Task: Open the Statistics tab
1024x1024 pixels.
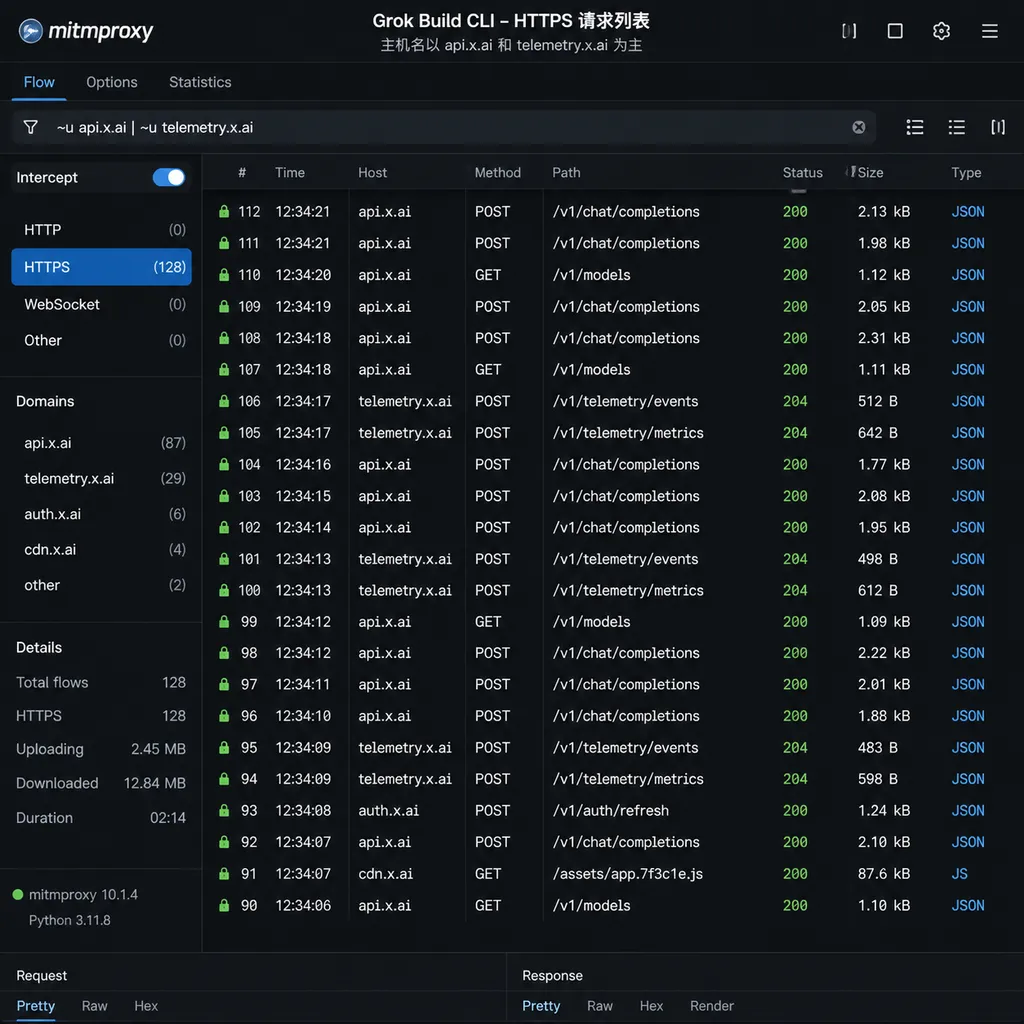Action: (x=200, y=82)
